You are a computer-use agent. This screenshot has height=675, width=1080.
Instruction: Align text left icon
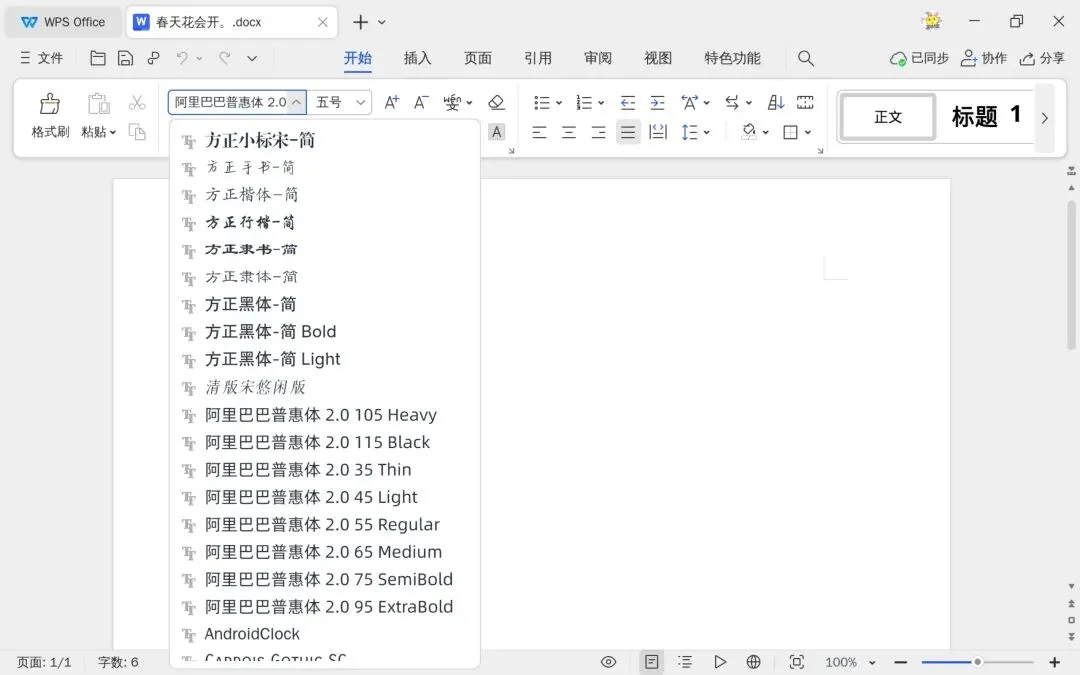click(x=539, y=132)
